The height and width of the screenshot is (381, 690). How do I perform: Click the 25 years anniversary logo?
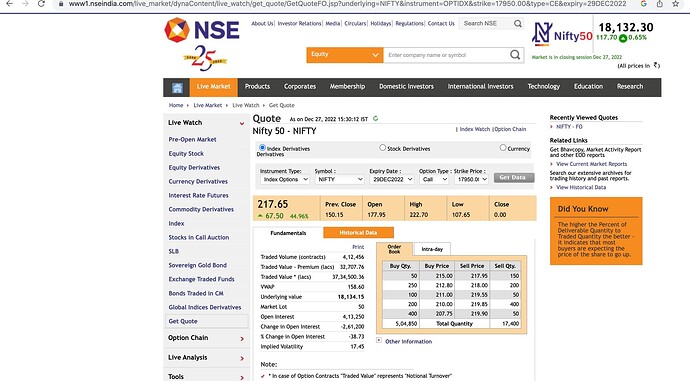click(205, 58)
